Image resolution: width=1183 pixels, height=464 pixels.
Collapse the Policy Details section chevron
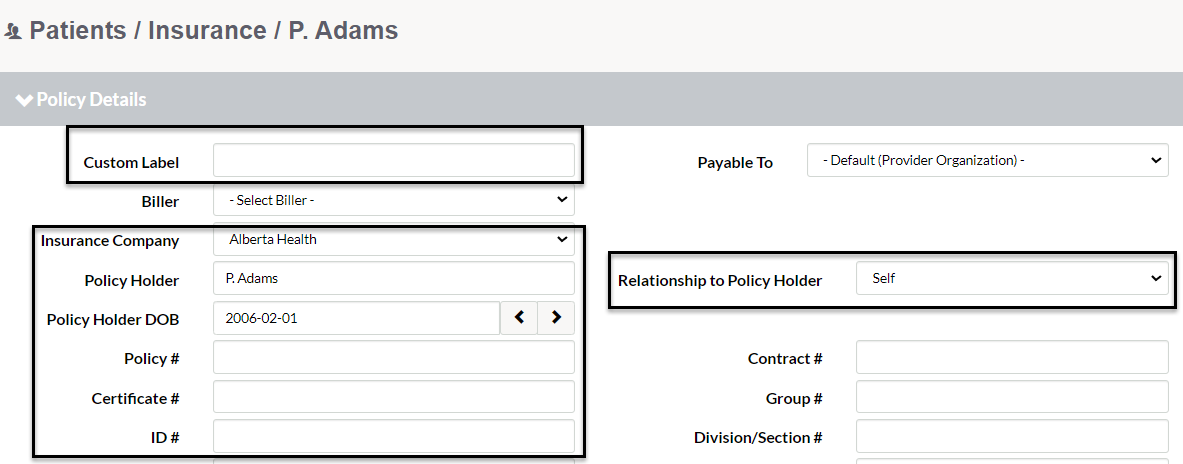(24, 100)
